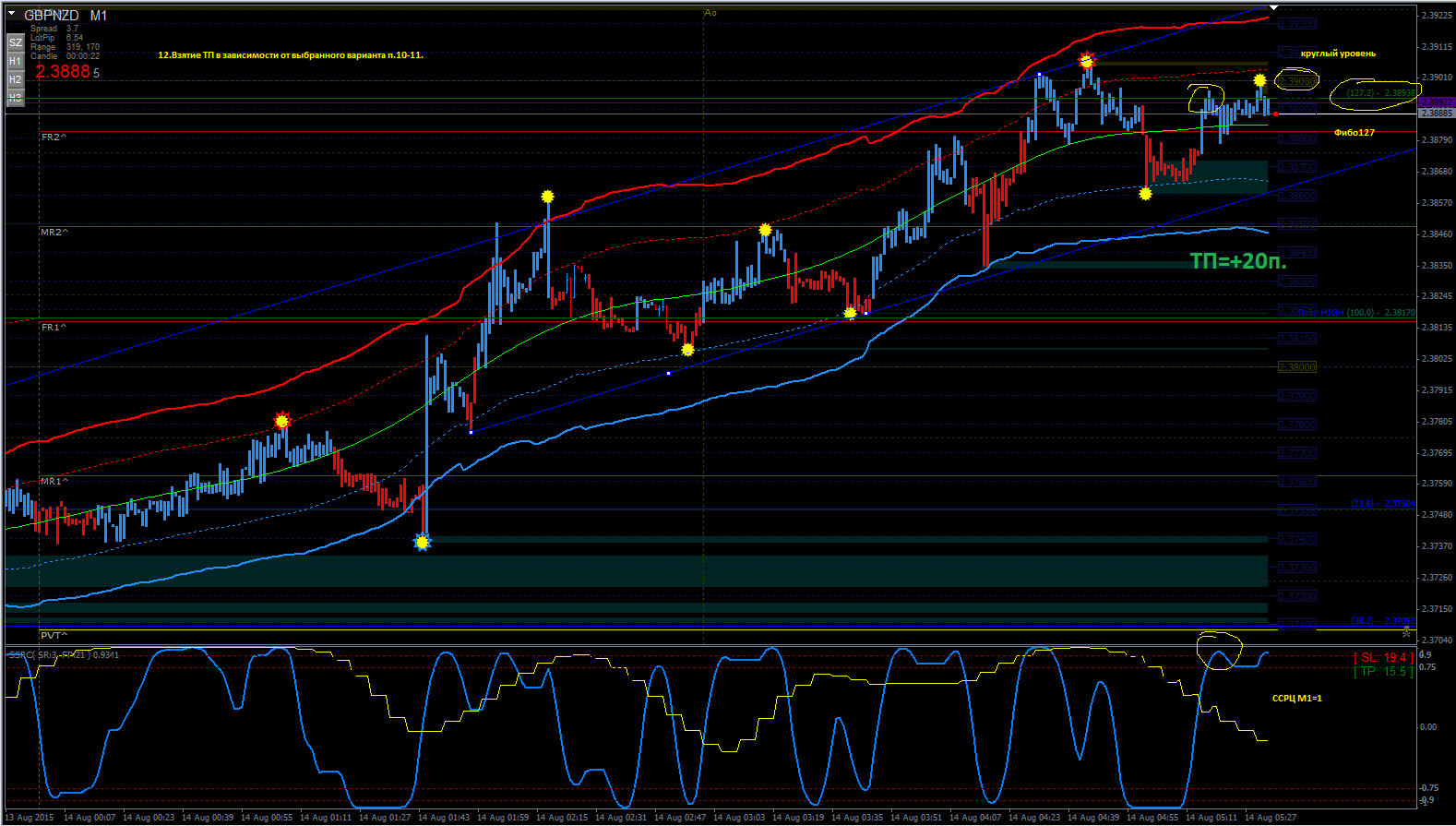Click the 14 Aug 05:27 time label

click(x=1271, y=818)
